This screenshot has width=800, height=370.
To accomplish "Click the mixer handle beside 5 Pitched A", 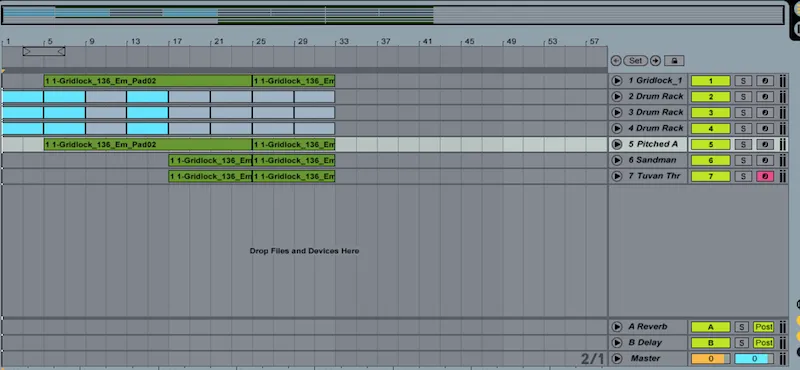I will 782,144.
